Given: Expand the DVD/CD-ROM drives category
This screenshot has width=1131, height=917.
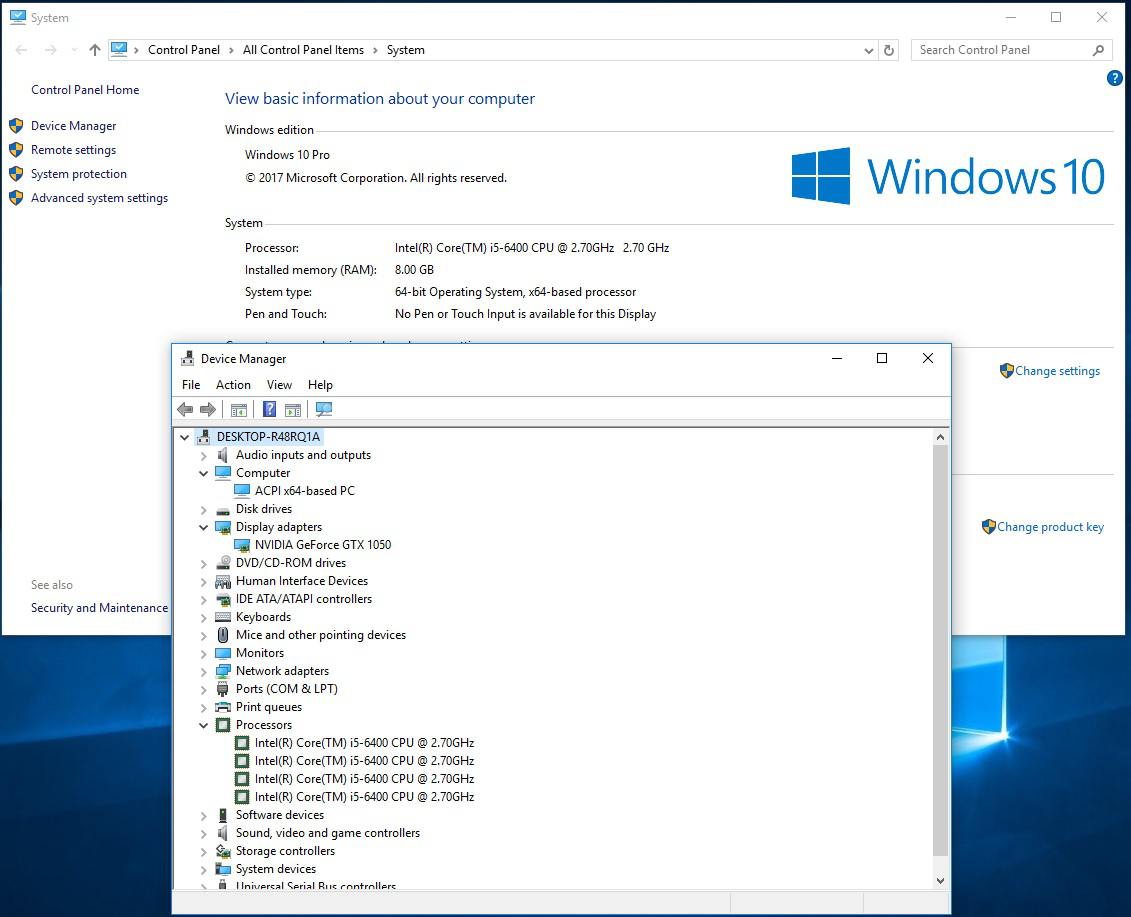Looking at the screenshot, I should 203,564.
